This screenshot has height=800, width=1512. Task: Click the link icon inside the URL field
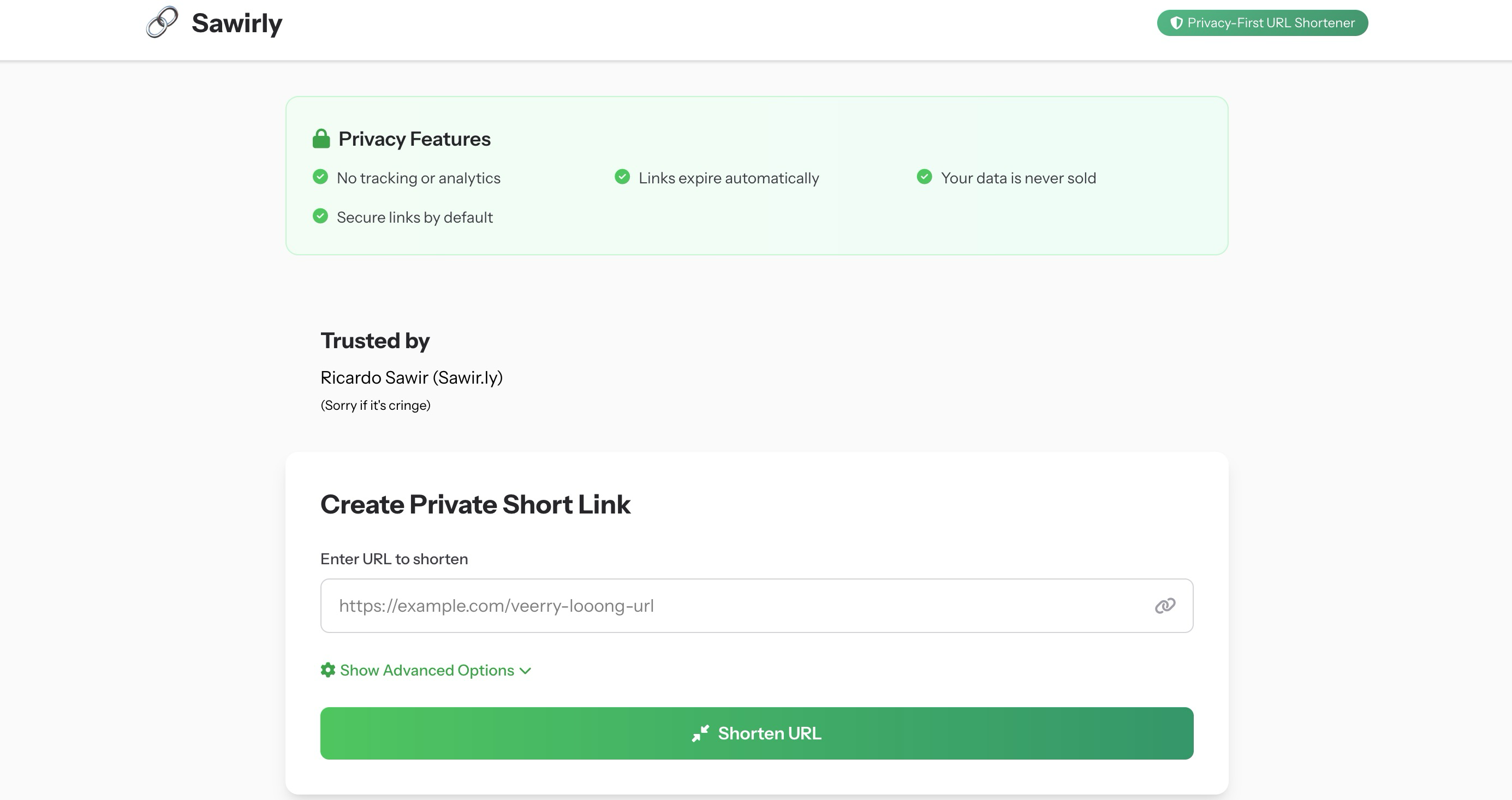click(1164, 606)
